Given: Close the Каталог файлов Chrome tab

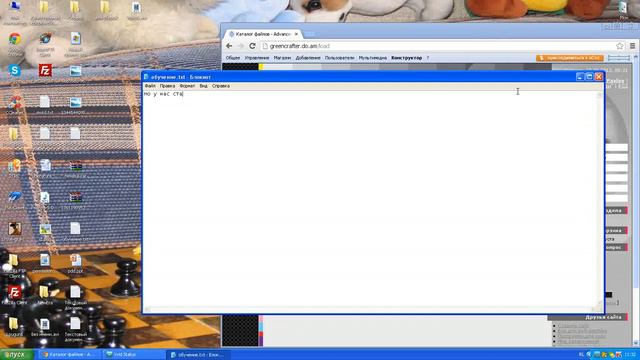Looking at the screenshot, I should (296, 34).
